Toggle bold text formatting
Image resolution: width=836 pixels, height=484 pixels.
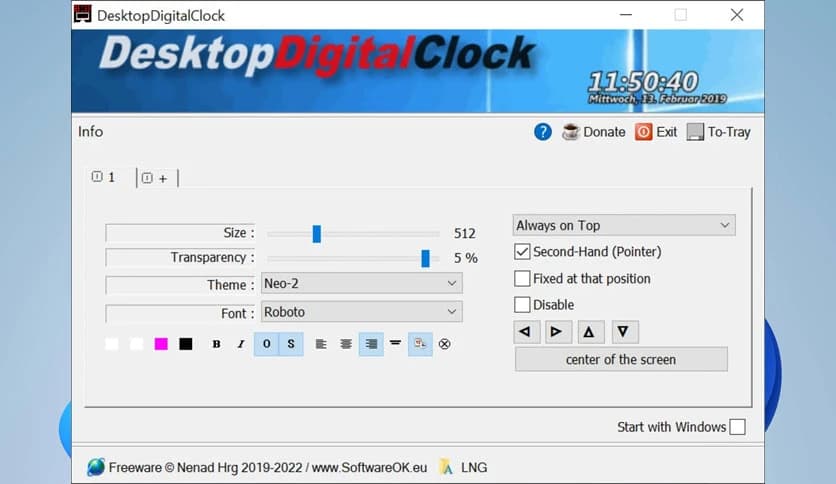pos(216,344)
